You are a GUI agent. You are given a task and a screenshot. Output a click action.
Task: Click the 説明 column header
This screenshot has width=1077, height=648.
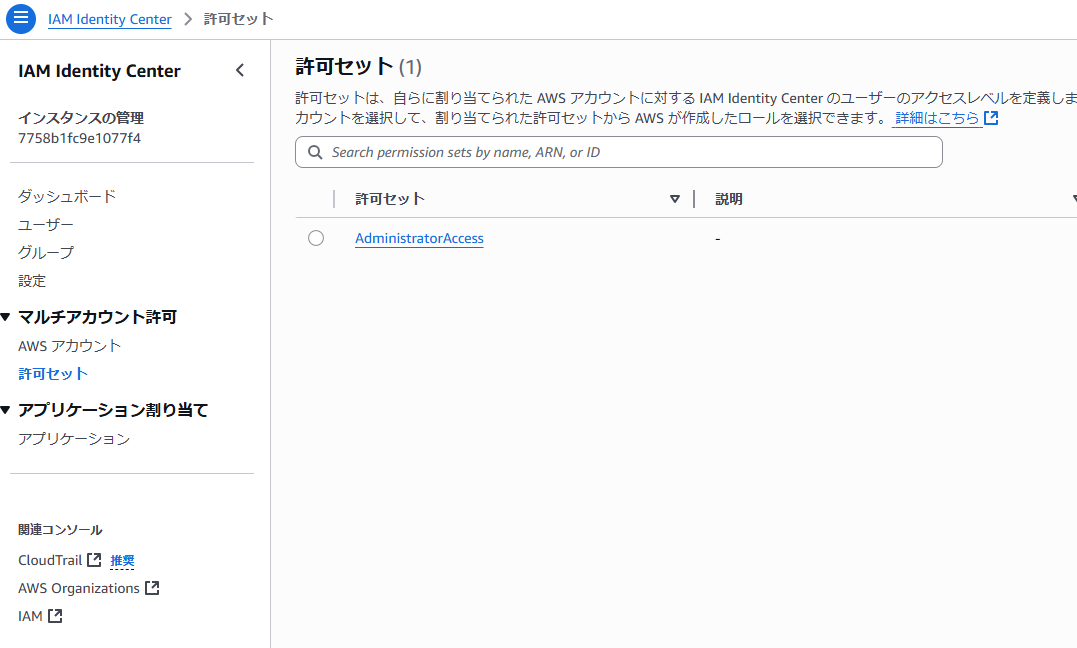[x=729, y=199]
